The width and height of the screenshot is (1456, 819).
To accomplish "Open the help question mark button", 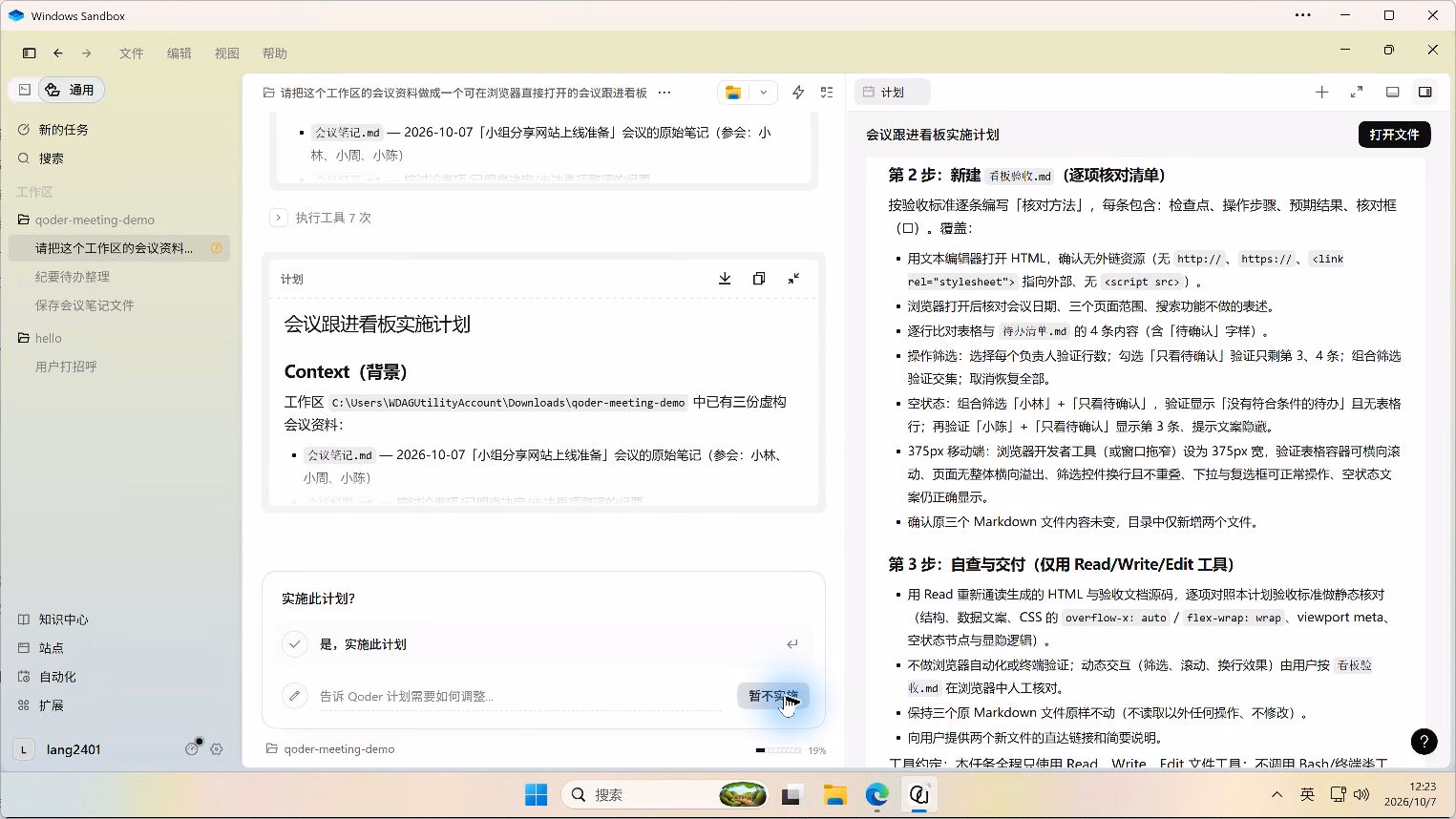I will (1424, 742).
